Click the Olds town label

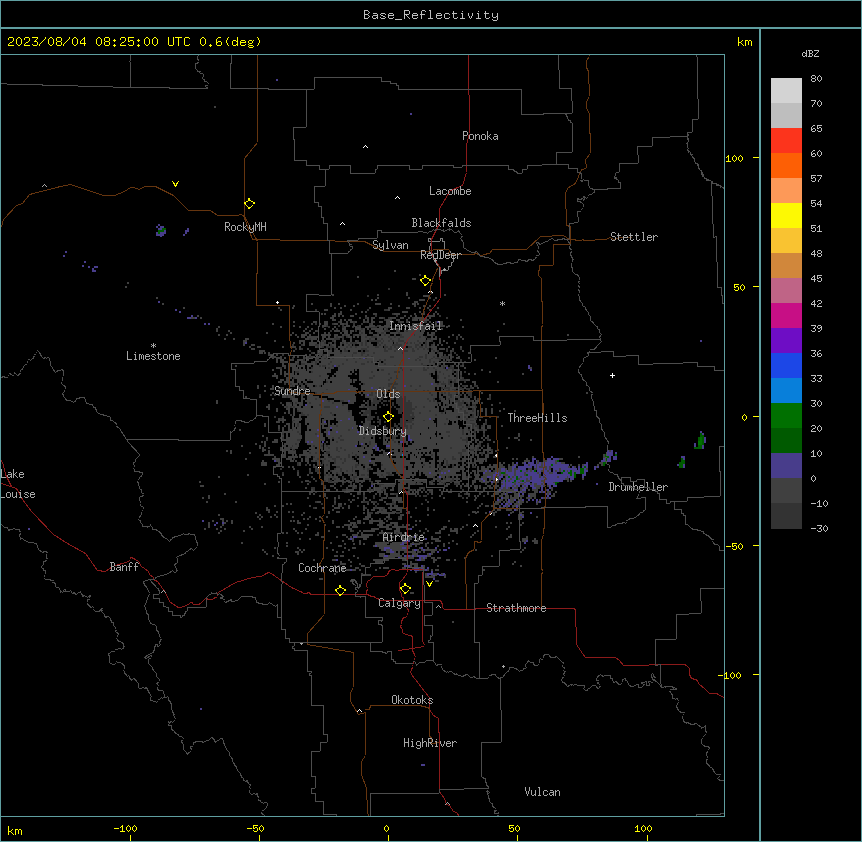click(388, 394)
